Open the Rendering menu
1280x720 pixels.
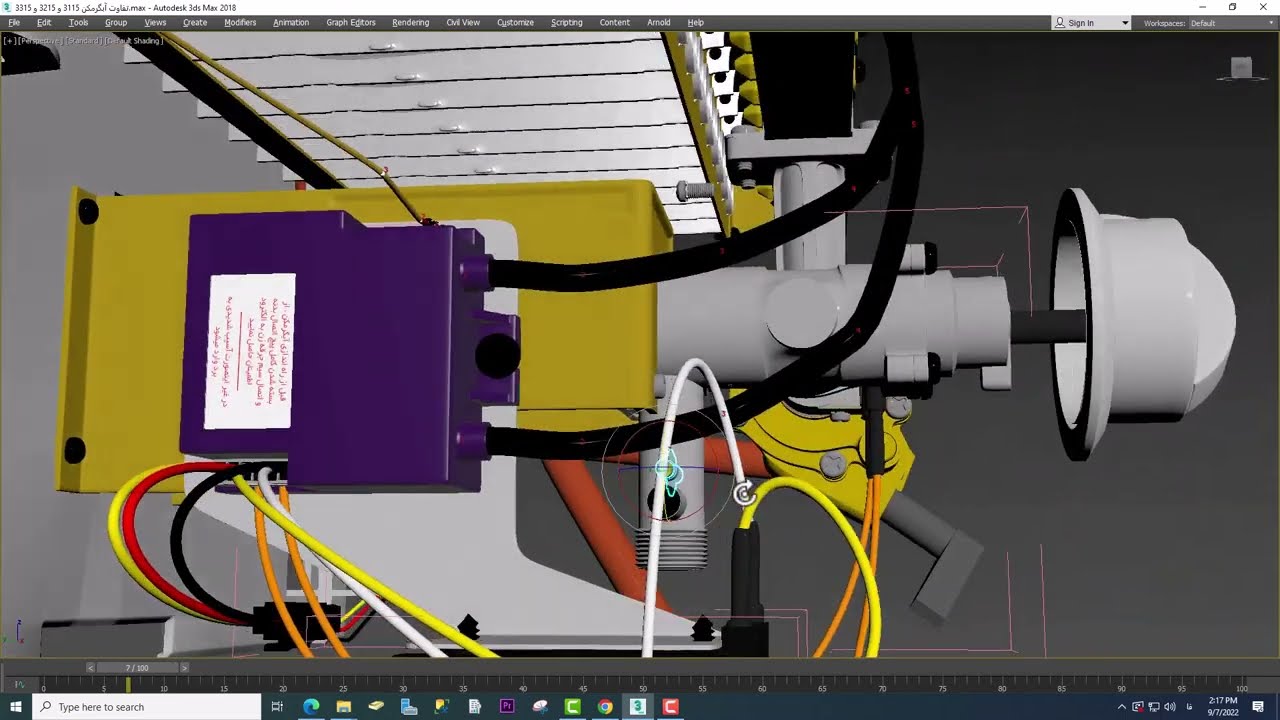(410, 22)
